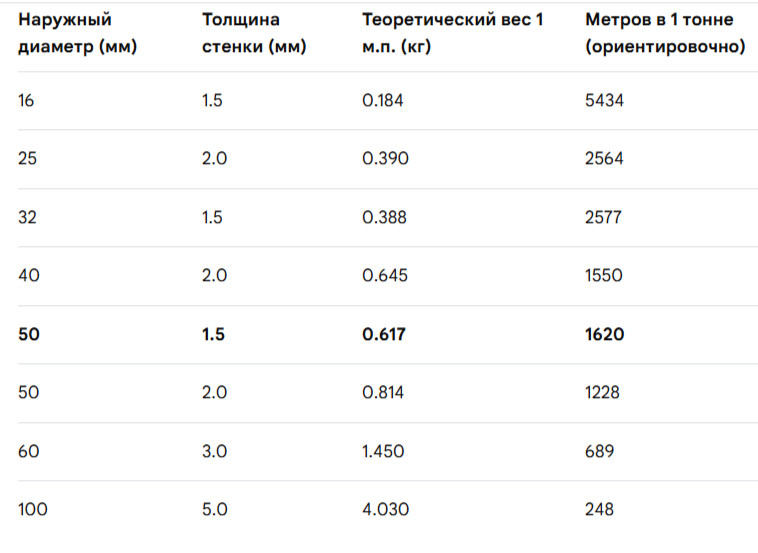Select the weight value 0.390
Viewport: 758px width, 553px height.
point(386,159)
